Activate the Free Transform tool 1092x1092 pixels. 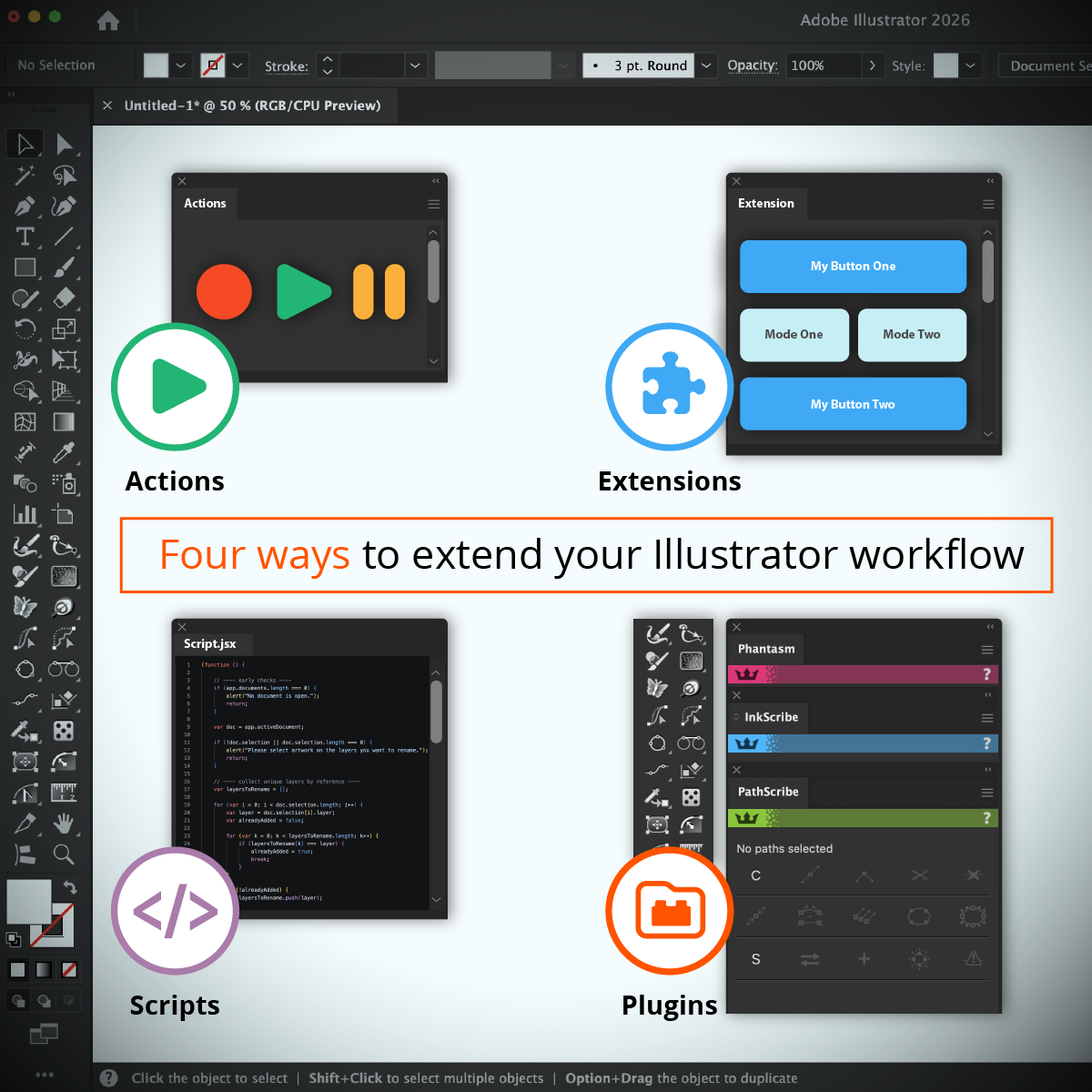click(x=64, y=360)
